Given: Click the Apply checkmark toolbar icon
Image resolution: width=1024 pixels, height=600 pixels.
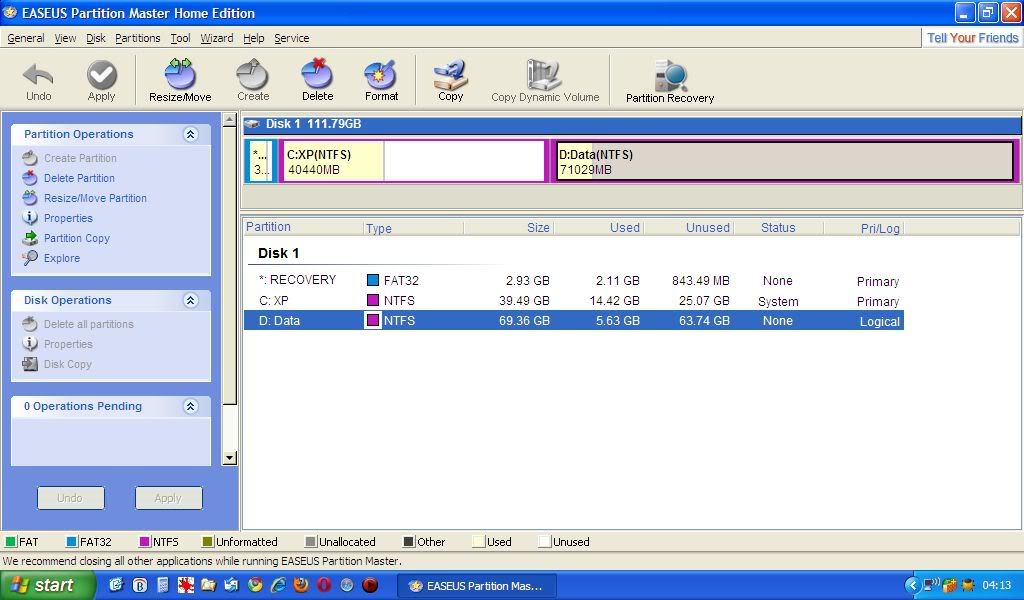Looking at the screenshot, I should [x=101, y=80].
